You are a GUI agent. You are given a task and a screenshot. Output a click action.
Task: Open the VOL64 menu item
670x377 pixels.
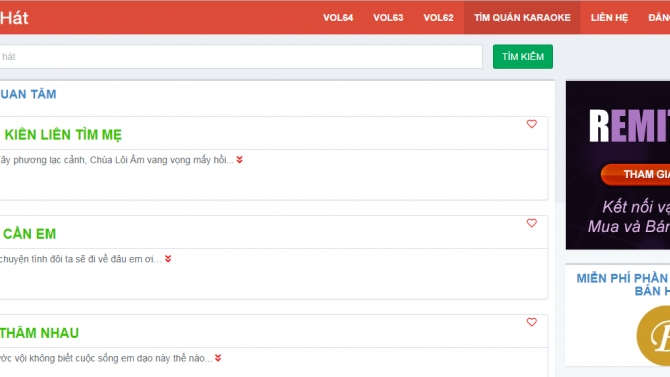(x=338, y=18)
